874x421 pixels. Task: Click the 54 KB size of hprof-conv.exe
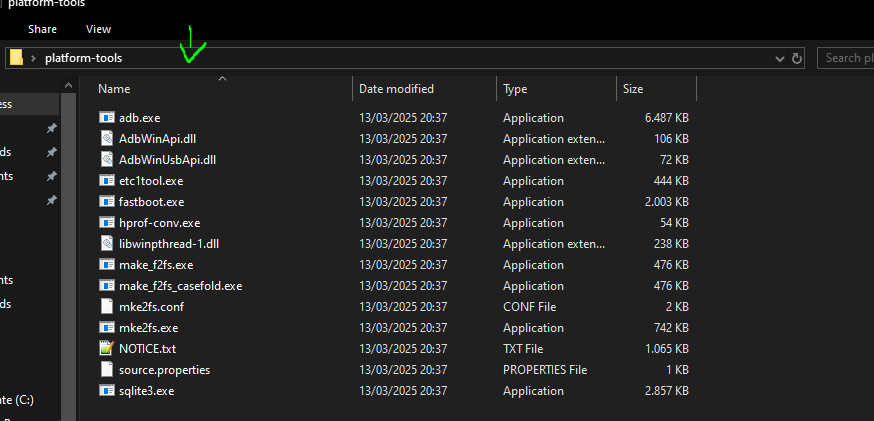(x=674, y=222)
